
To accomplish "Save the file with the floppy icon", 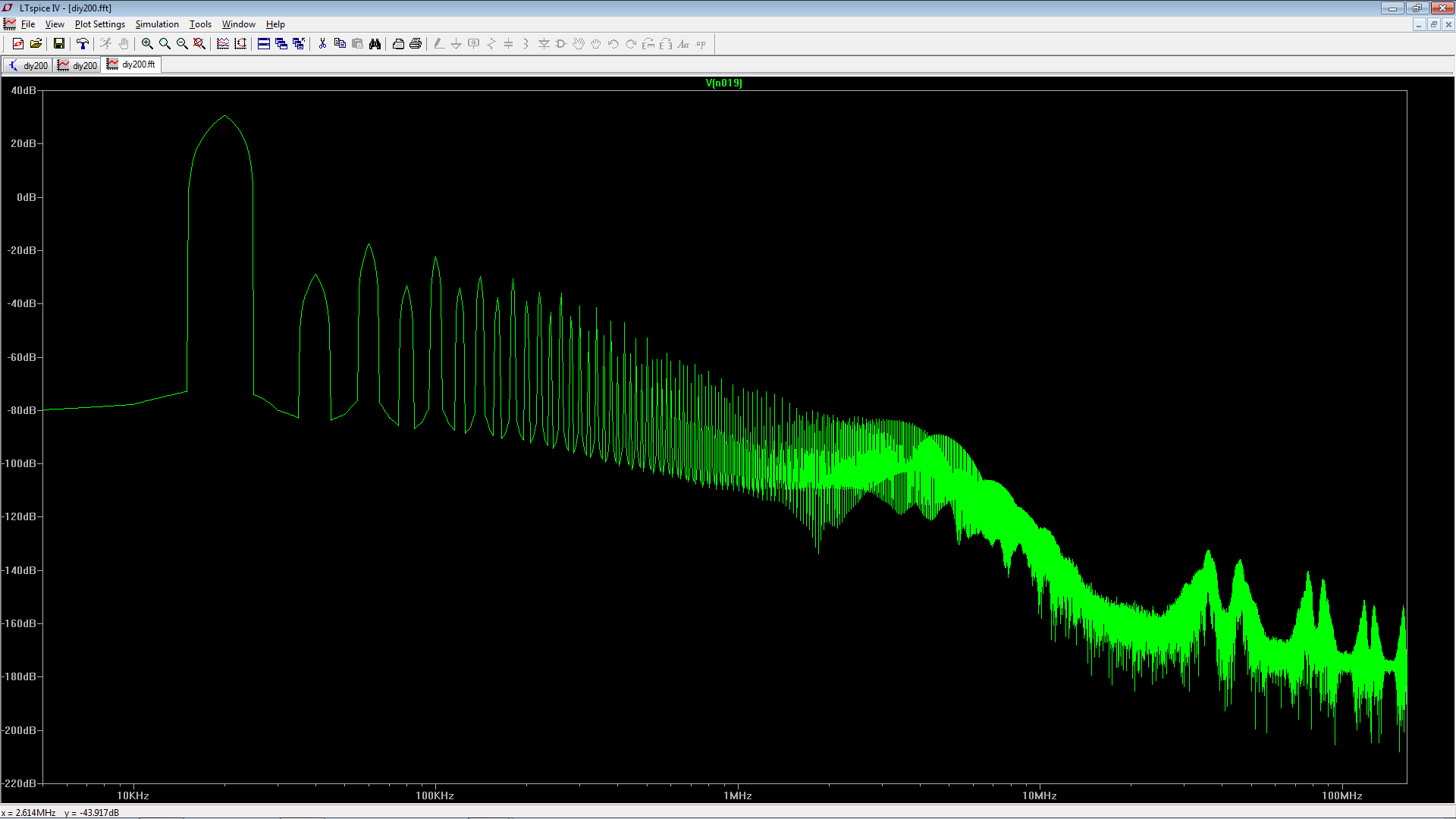I will [x=58, y=44].
